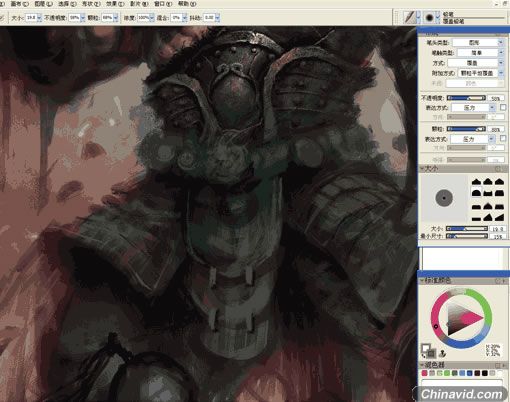510x402 pixels.
Task: Click the swap colors arrows icon
Action: click(423, 356)
